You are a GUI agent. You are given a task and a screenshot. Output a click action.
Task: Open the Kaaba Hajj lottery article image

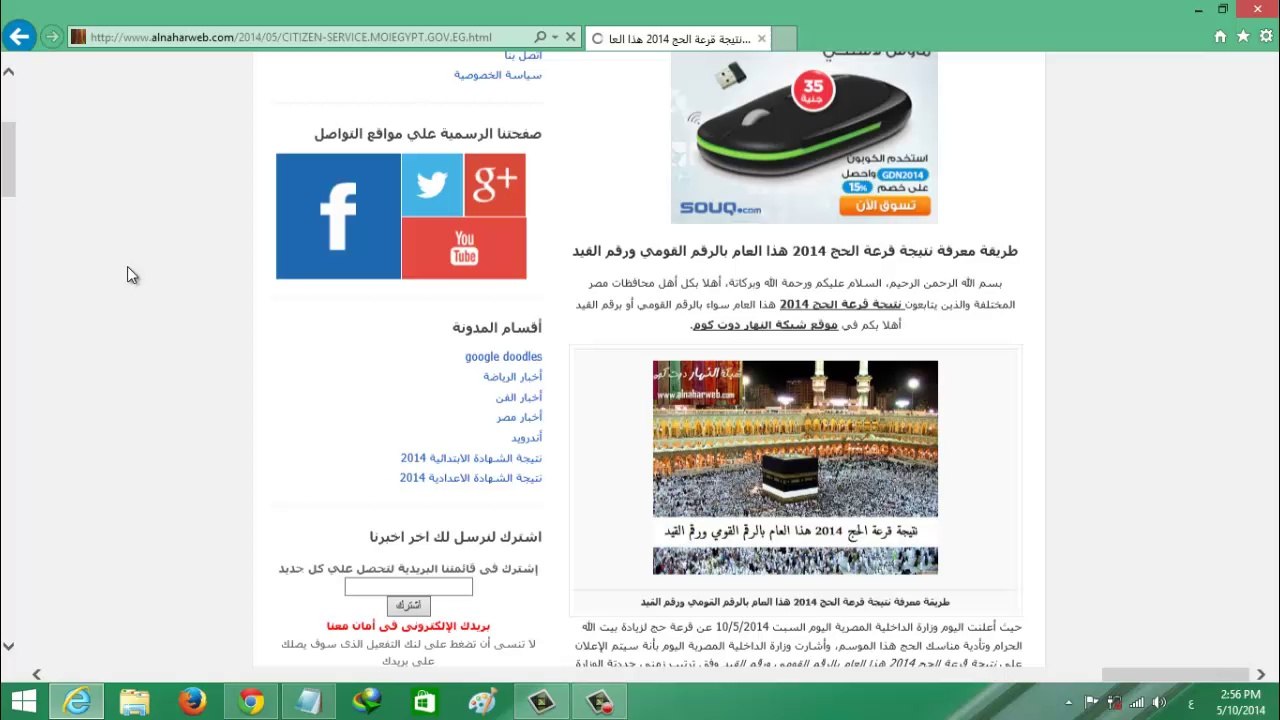tap(795, 467)
